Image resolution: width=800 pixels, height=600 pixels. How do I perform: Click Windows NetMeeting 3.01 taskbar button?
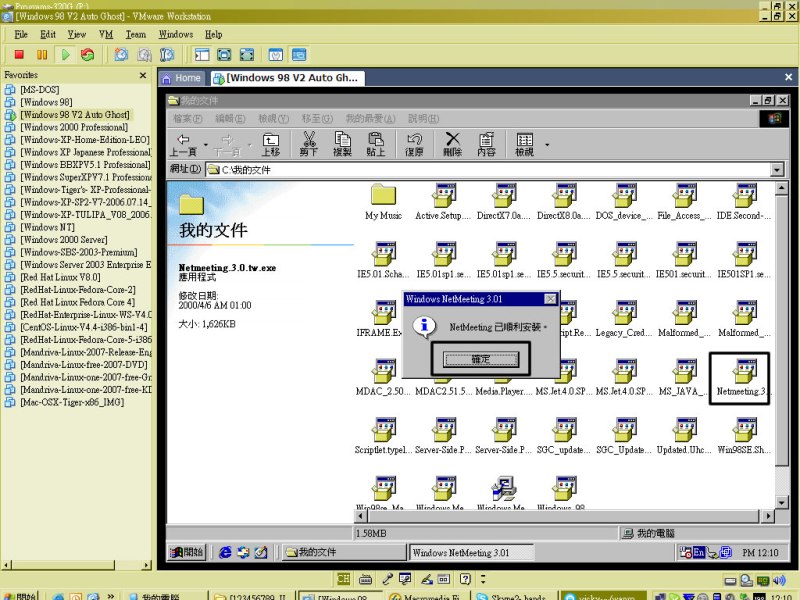(x=471, y=552)
